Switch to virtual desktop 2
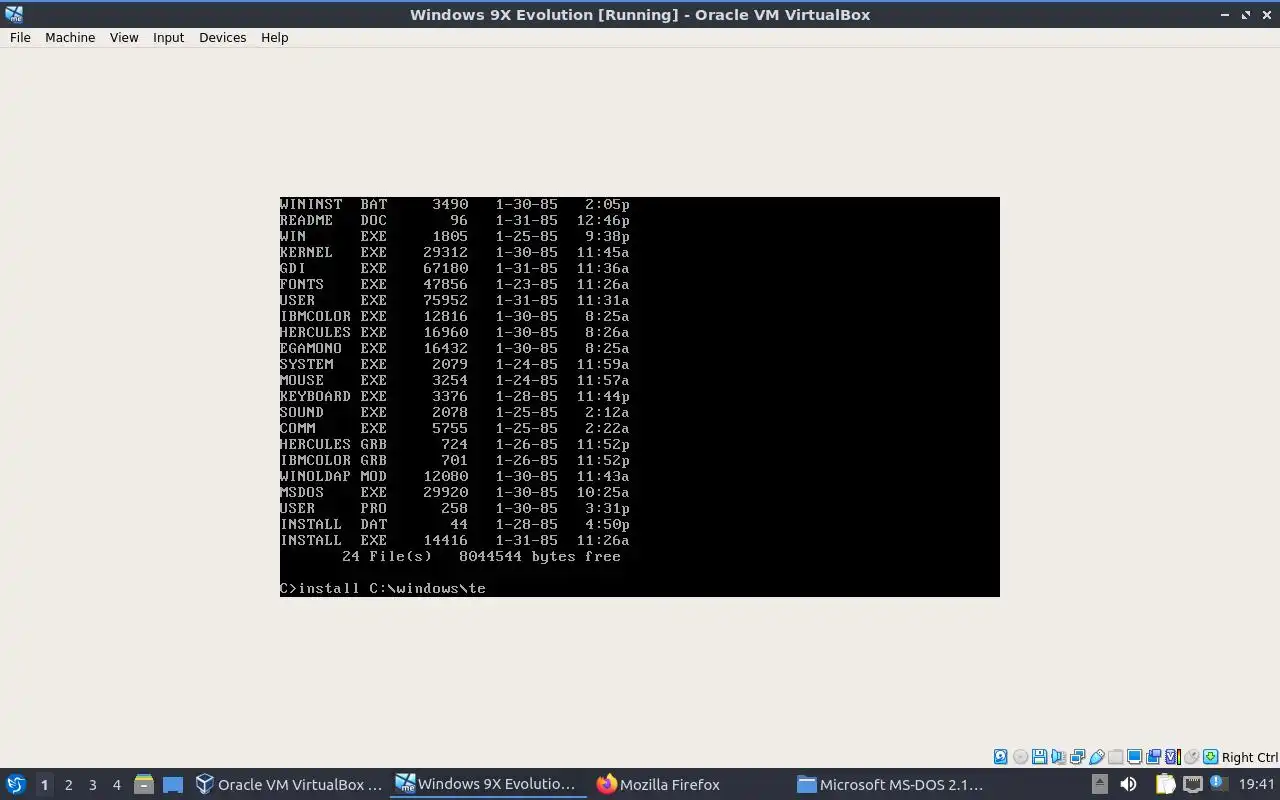The width and height of the screenshot is (1280, 800). (68, 785)
